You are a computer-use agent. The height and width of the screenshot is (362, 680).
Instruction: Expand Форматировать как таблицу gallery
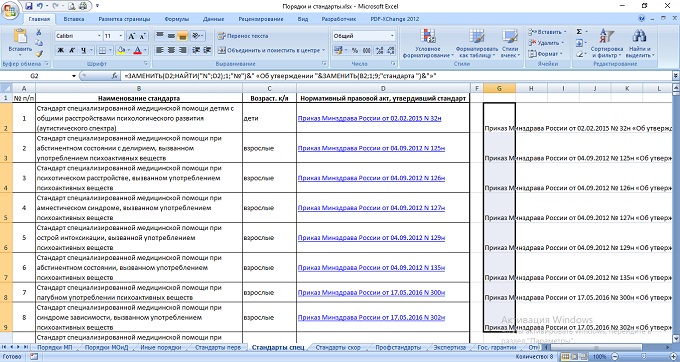tap(477, 44)
